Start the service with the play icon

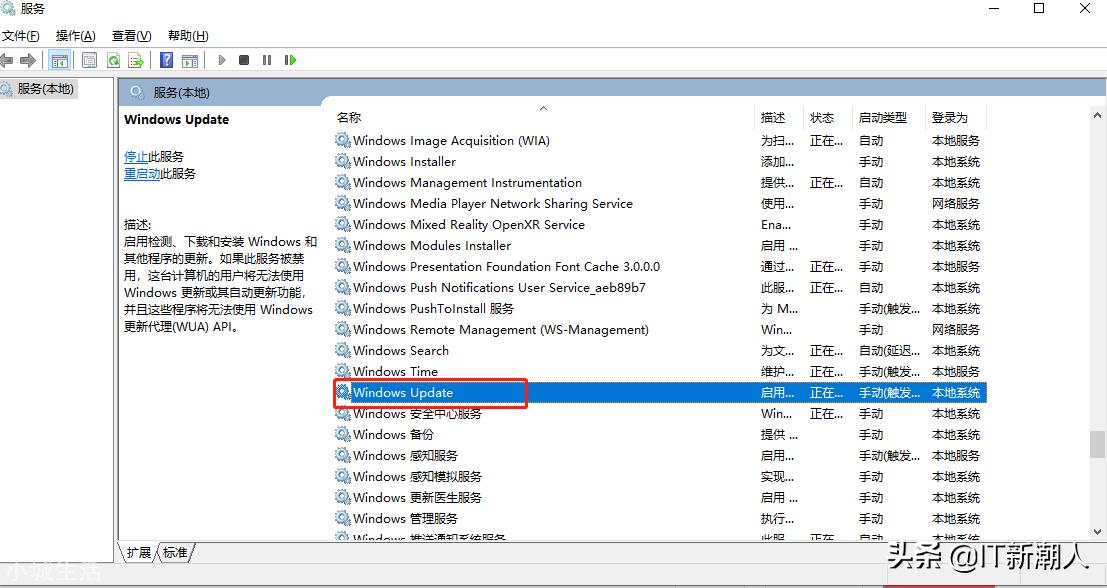click(222, 60)
